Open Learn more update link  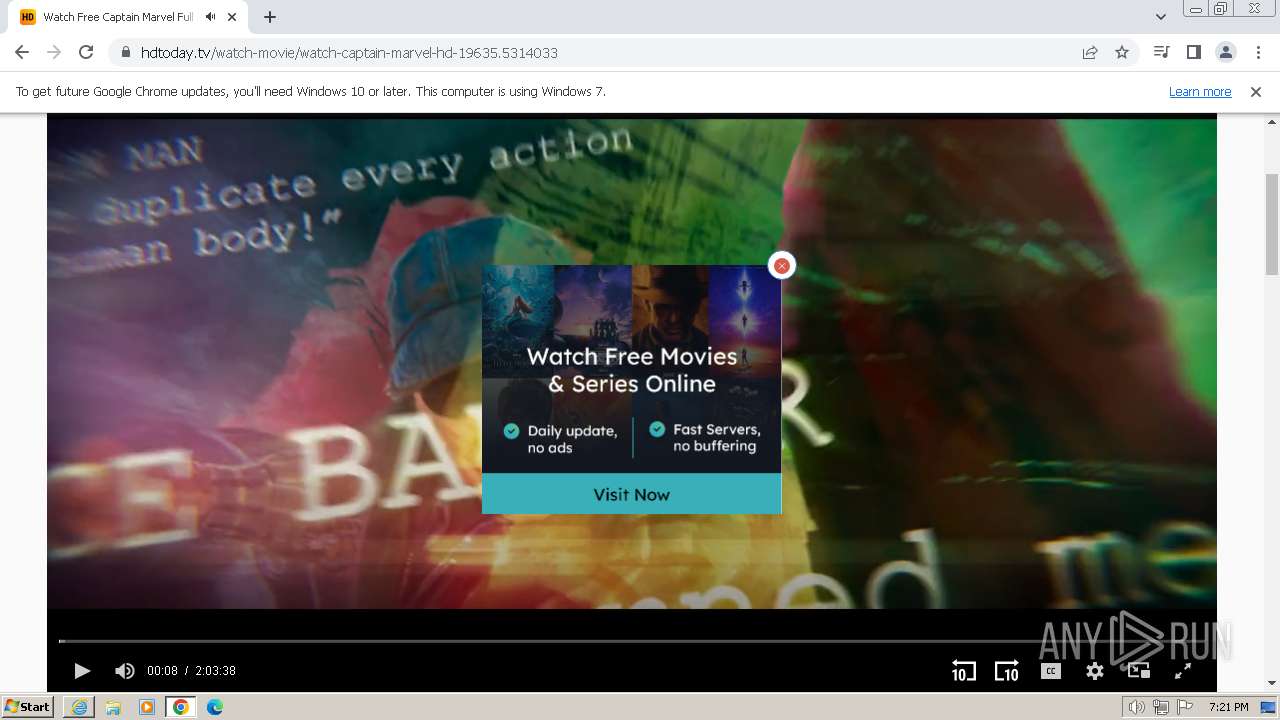click(1200, 91)
